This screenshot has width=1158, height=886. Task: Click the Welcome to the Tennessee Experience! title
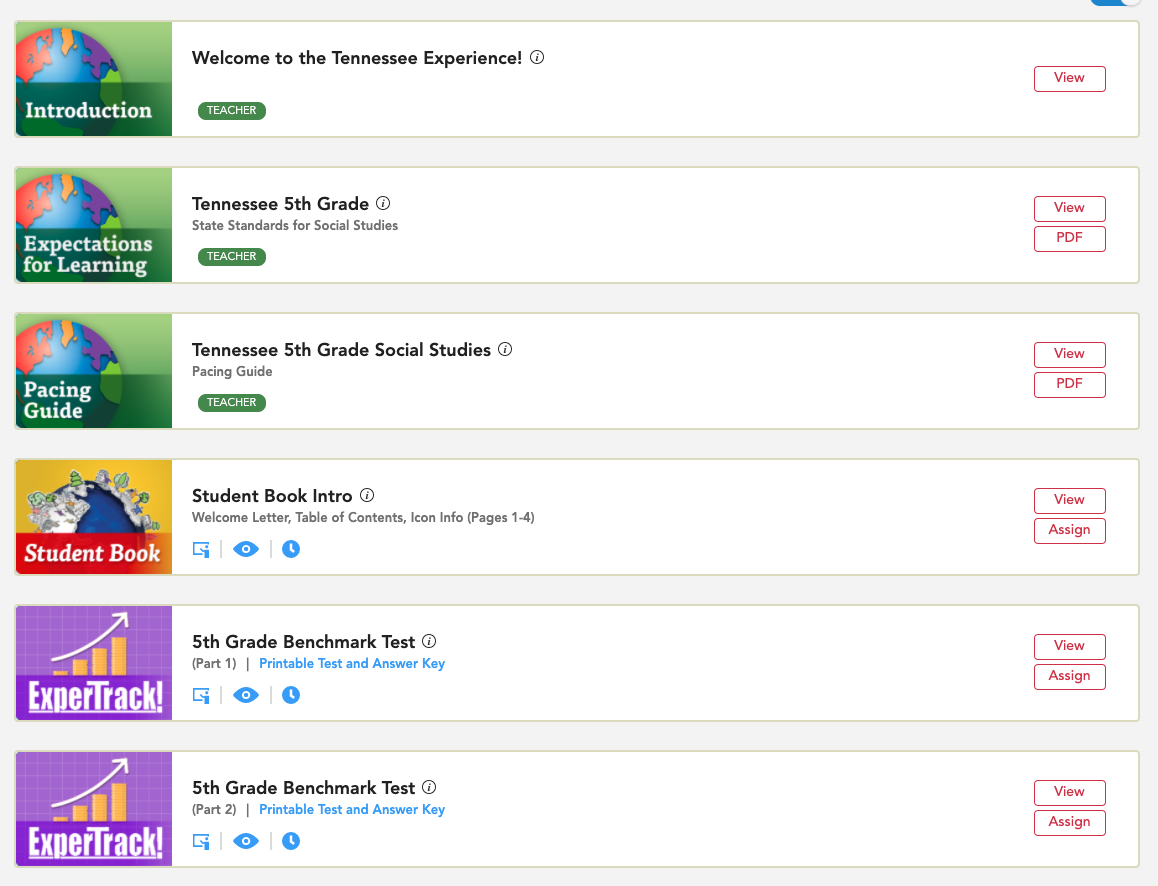point(357,58)
